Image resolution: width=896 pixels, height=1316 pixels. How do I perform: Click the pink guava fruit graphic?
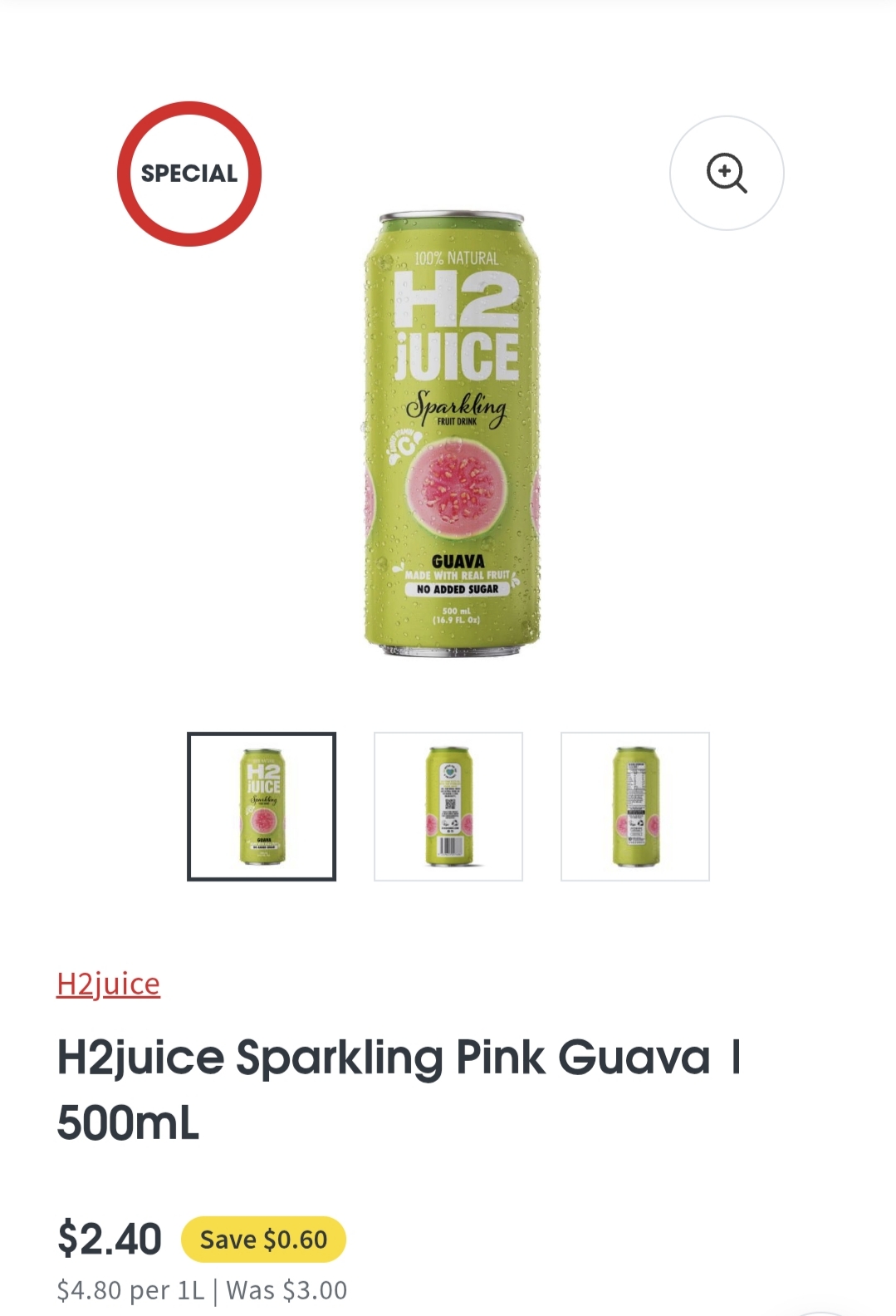[x=457, y=490]
